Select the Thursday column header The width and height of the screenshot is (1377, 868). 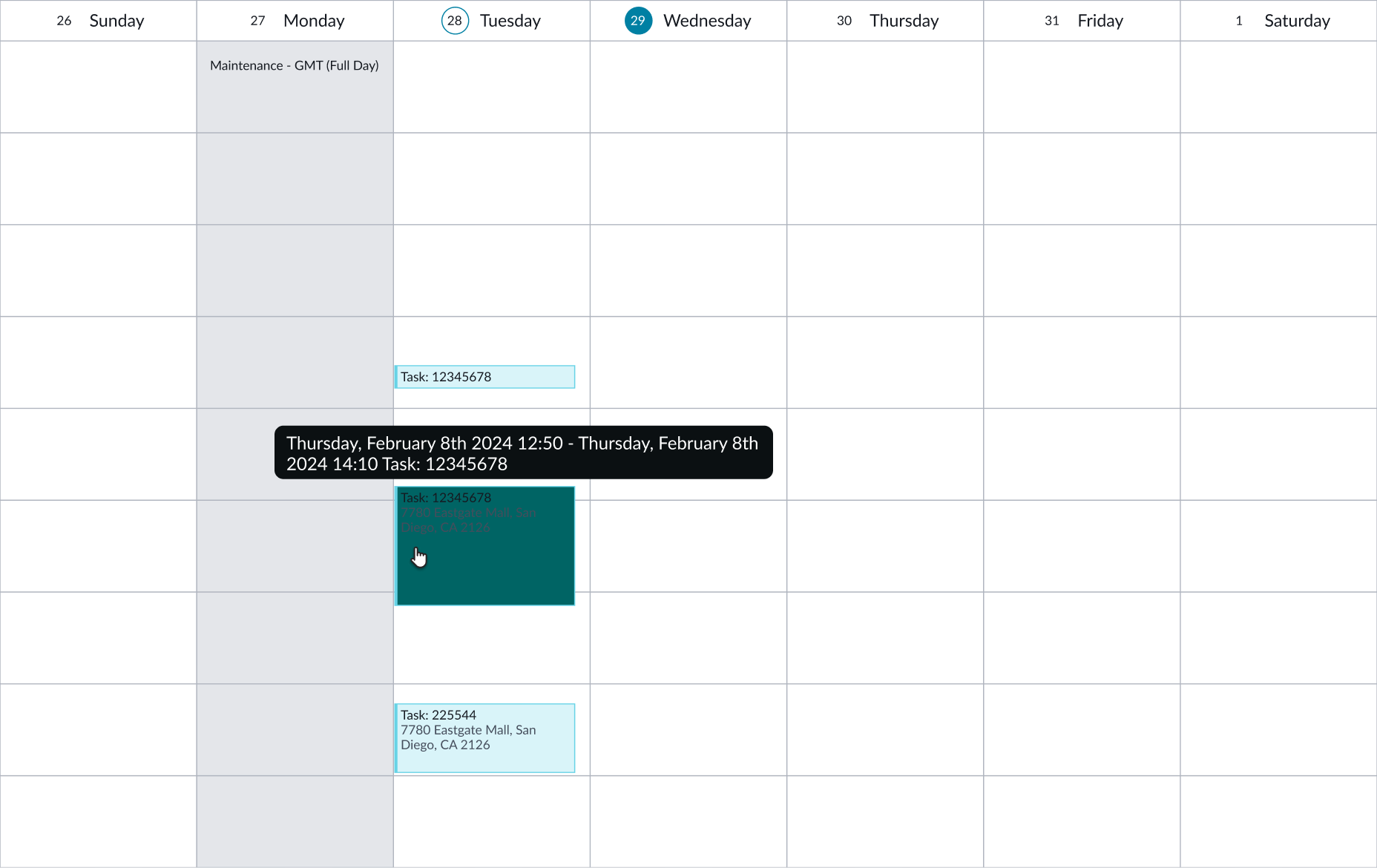(x=904, y=21)
